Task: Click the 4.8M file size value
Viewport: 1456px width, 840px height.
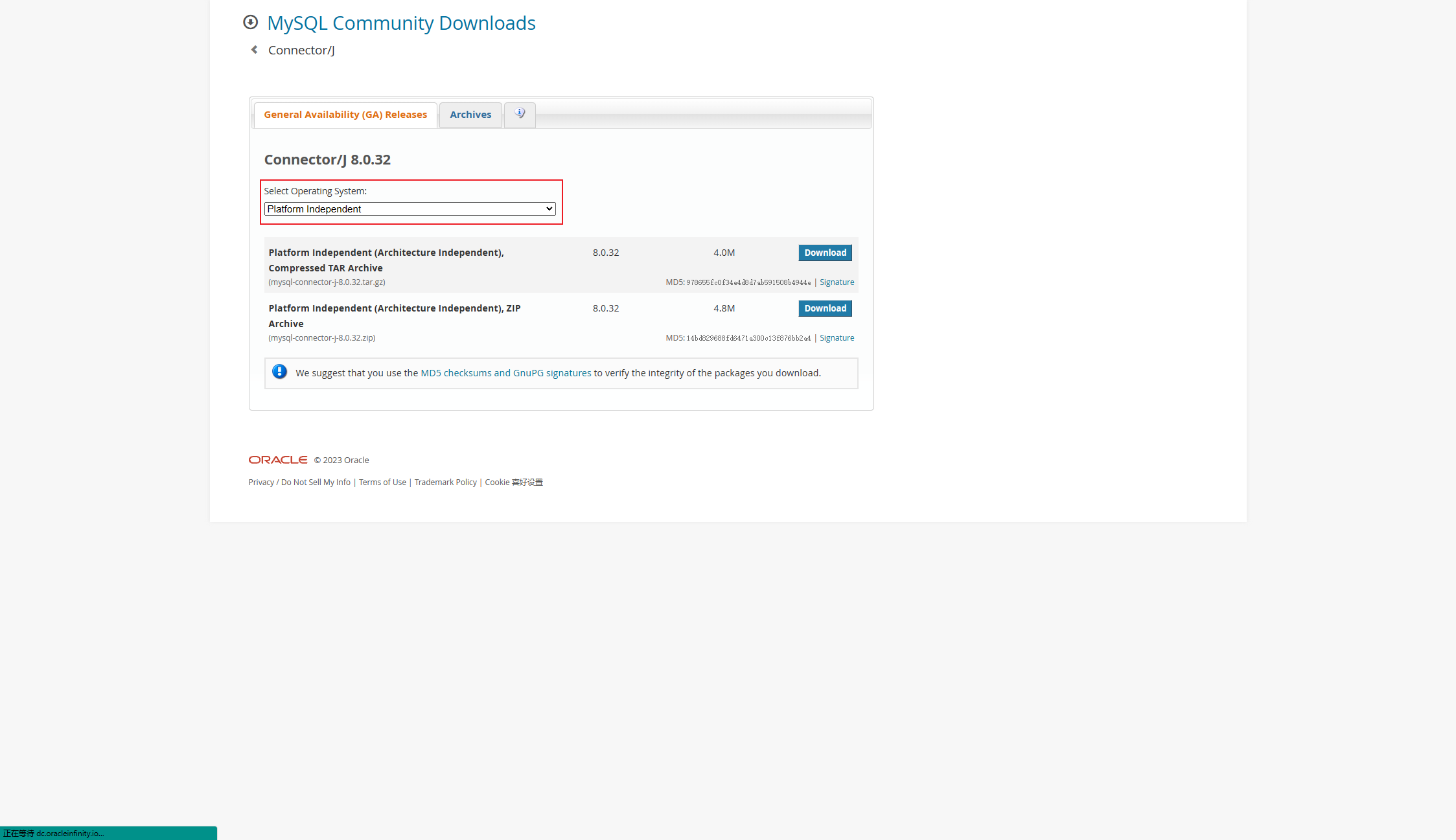Action: 724,308
